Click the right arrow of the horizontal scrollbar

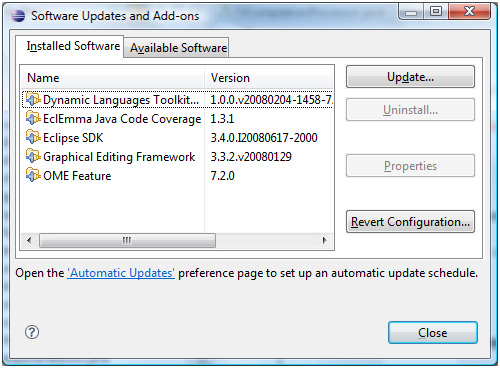pyautogui.click(x=325, y=240)
